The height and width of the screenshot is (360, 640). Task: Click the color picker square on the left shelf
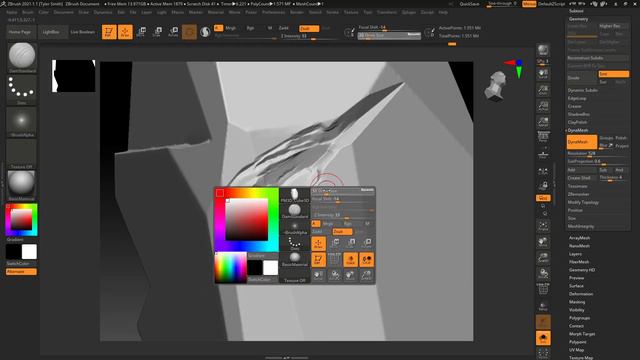(22, 220)
